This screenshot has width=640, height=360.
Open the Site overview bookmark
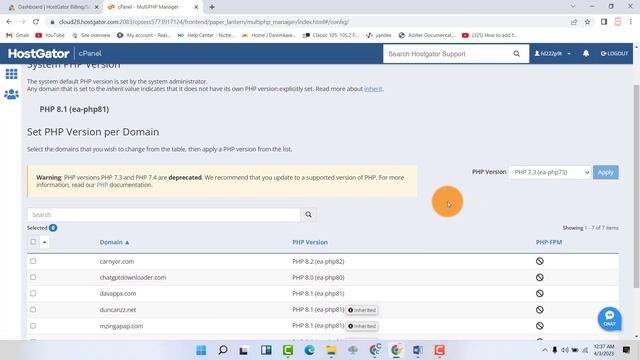click(91, 36)
